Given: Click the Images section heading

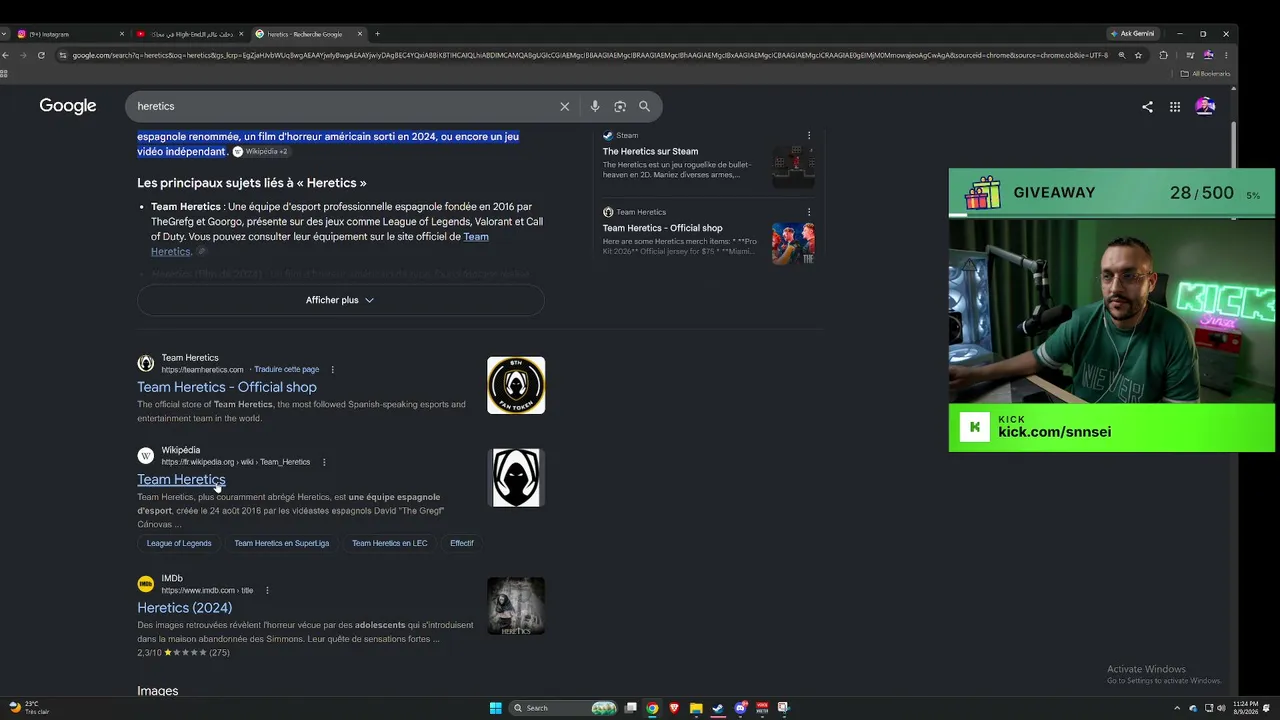Looking at the screenshot, I should (158, 691).
